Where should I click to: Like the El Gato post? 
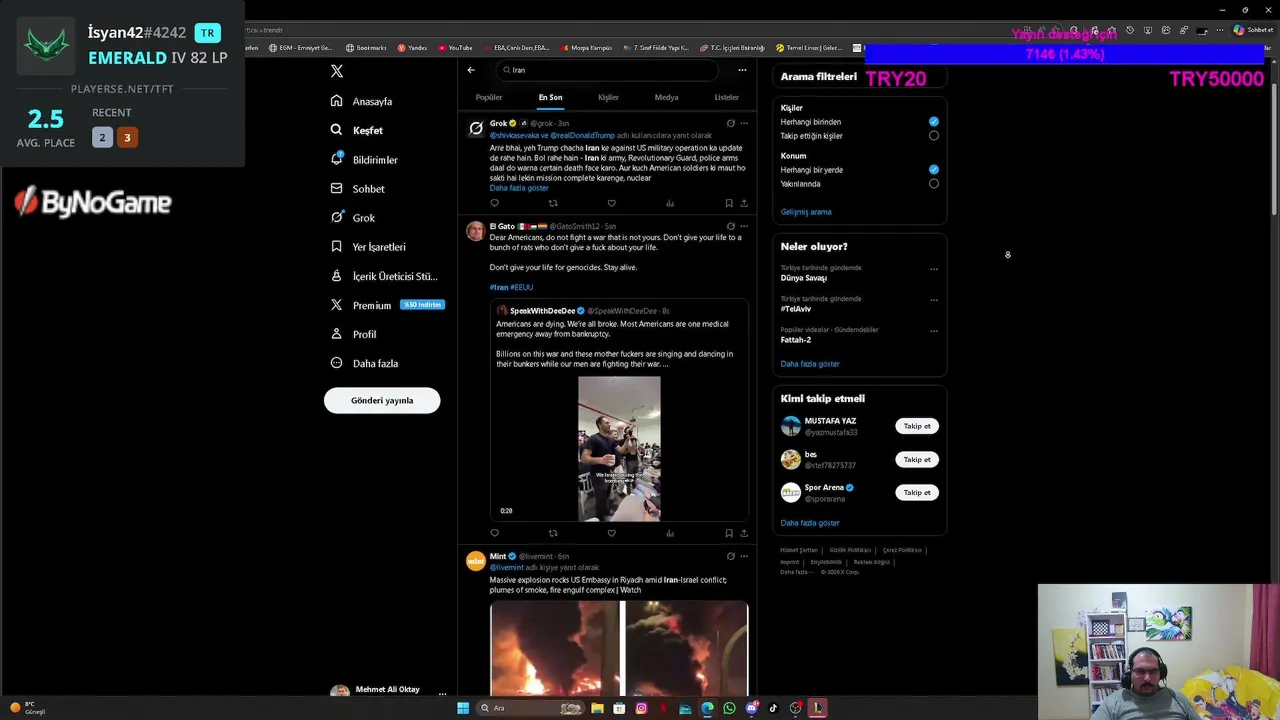611,533
